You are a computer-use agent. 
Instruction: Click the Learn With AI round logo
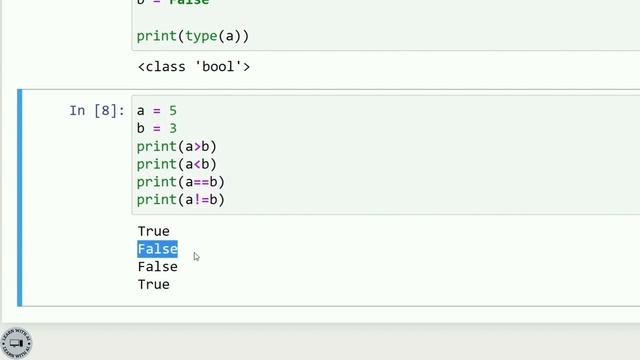point(16,343)
